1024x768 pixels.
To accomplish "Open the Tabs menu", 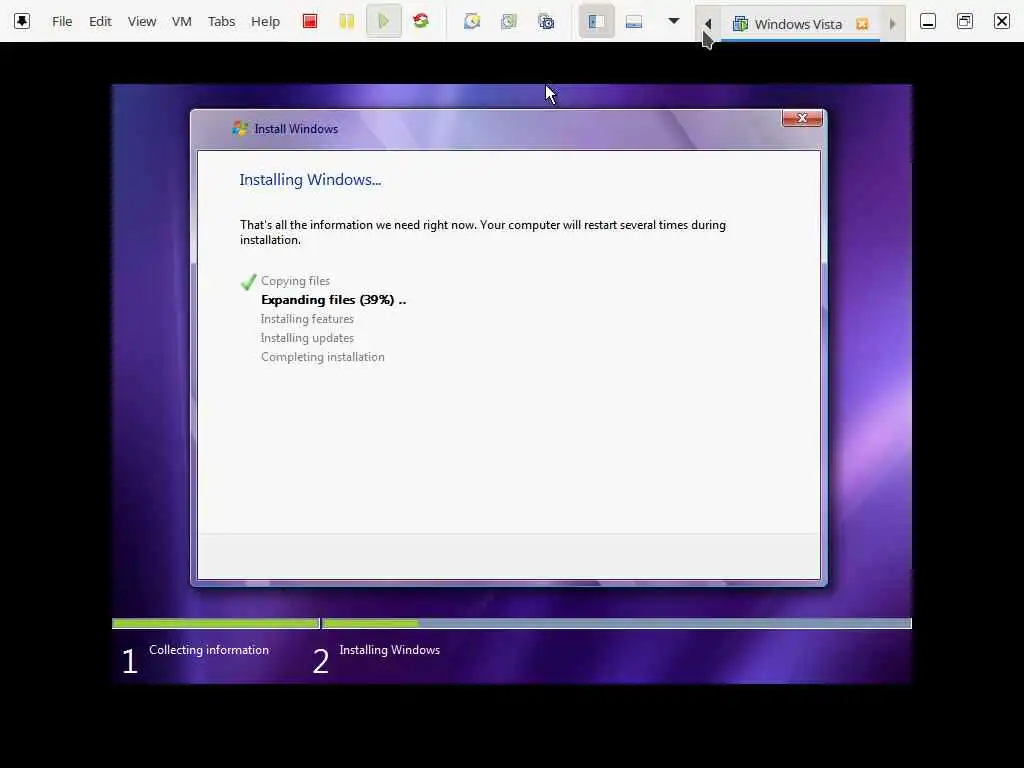I will [x=221, y=22].
